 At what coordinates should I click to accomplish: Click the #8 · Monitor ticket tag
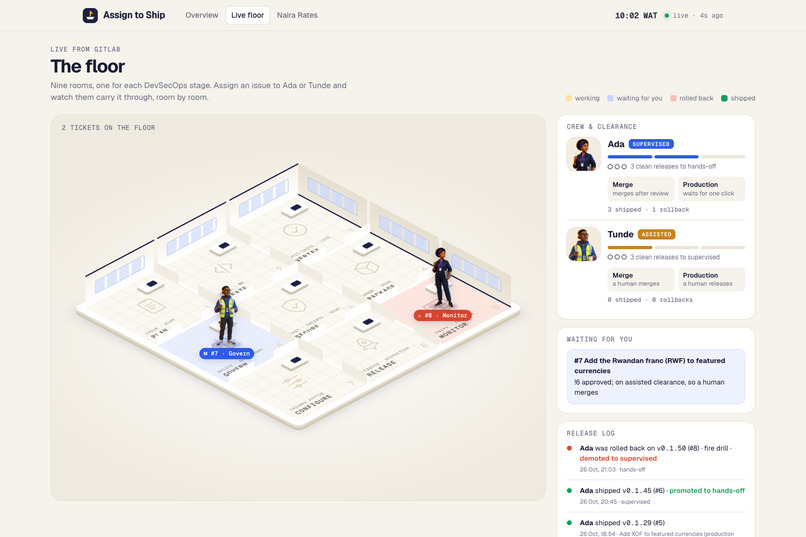(443, 316)
